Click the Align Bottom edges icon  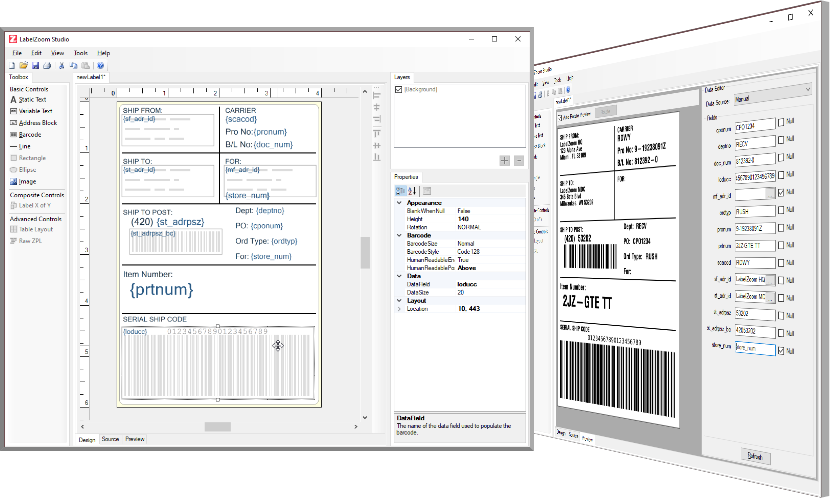pos(377,157)
